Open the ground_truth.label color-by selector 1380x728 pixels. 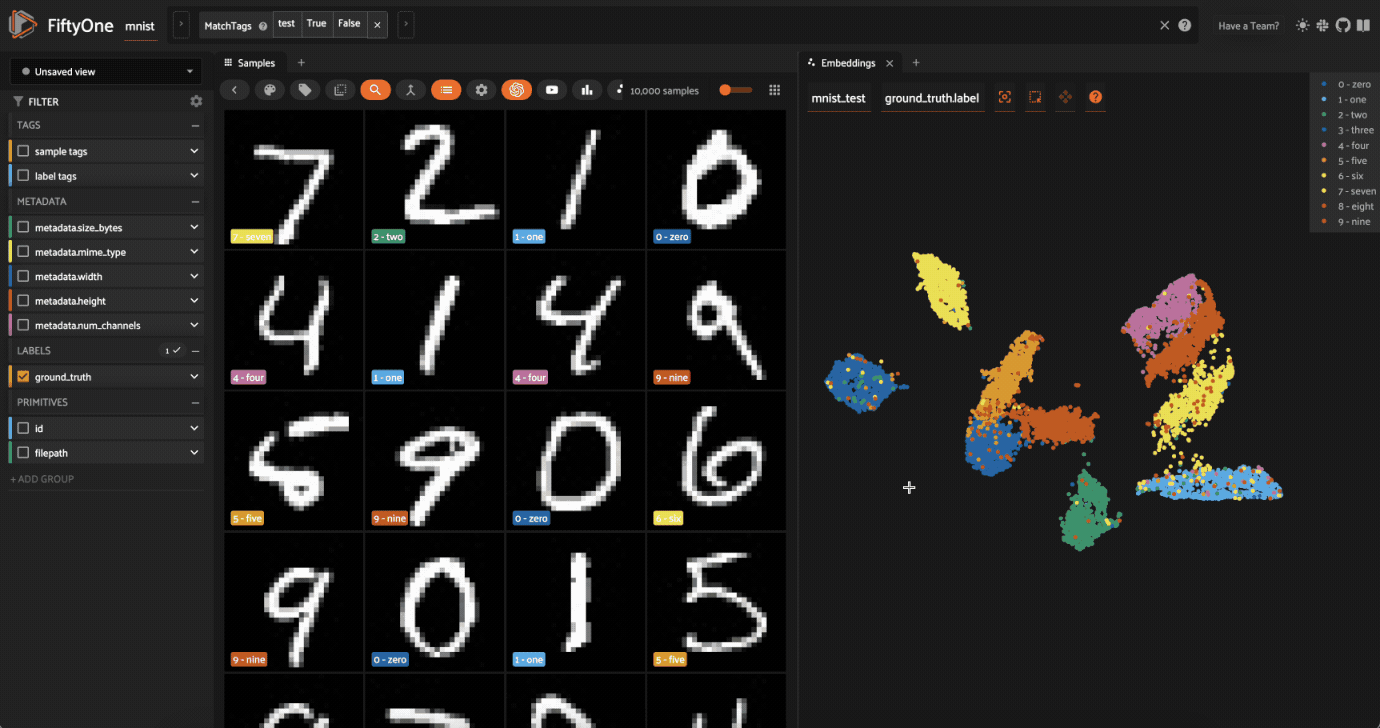tap(932, 98)
